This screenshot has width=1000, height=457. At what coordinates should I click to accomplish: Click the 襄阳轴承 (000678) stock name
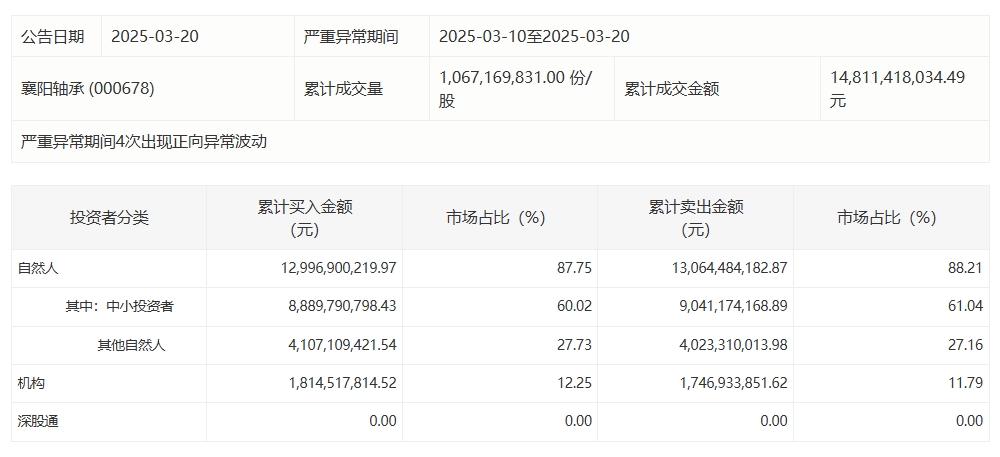click(88, 88)
